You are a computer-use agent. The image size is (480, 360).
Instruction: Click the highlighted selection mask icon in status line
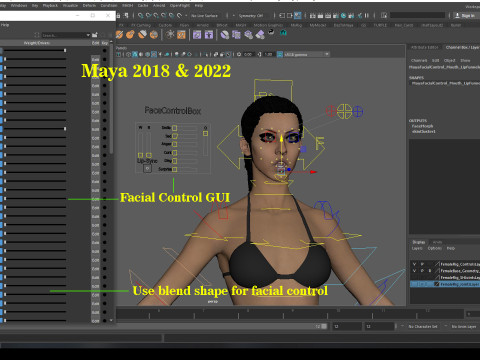pyautogui.click(x=298, y=15)
